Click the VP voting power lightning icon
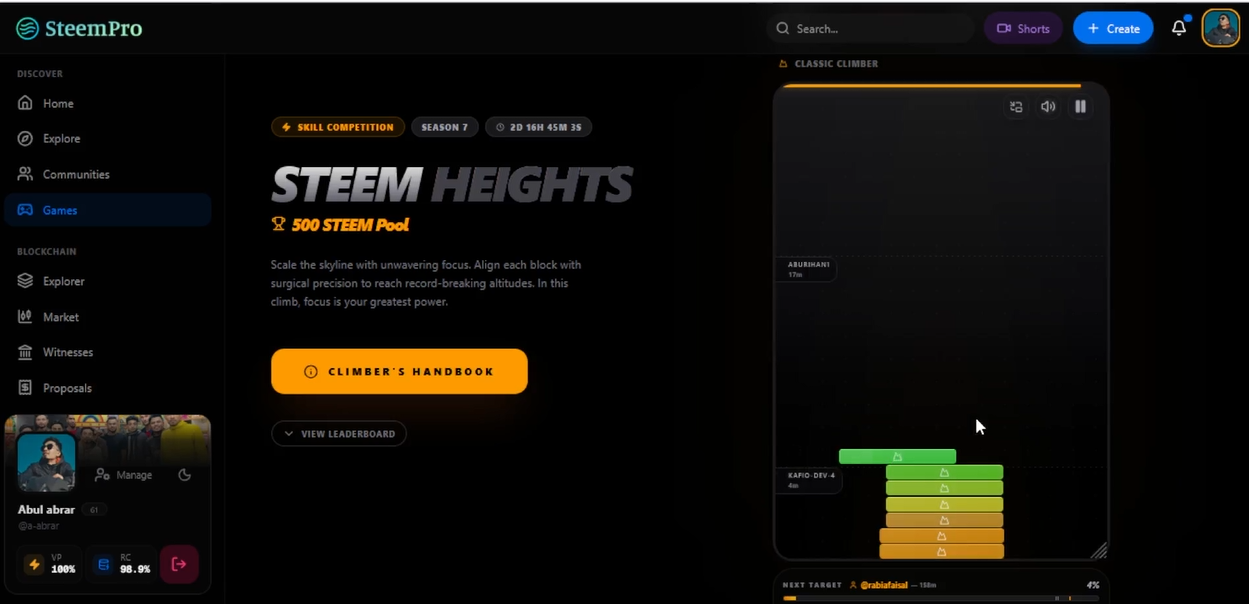The height and width of the screenshot is (604, 1249). [35, 565]
